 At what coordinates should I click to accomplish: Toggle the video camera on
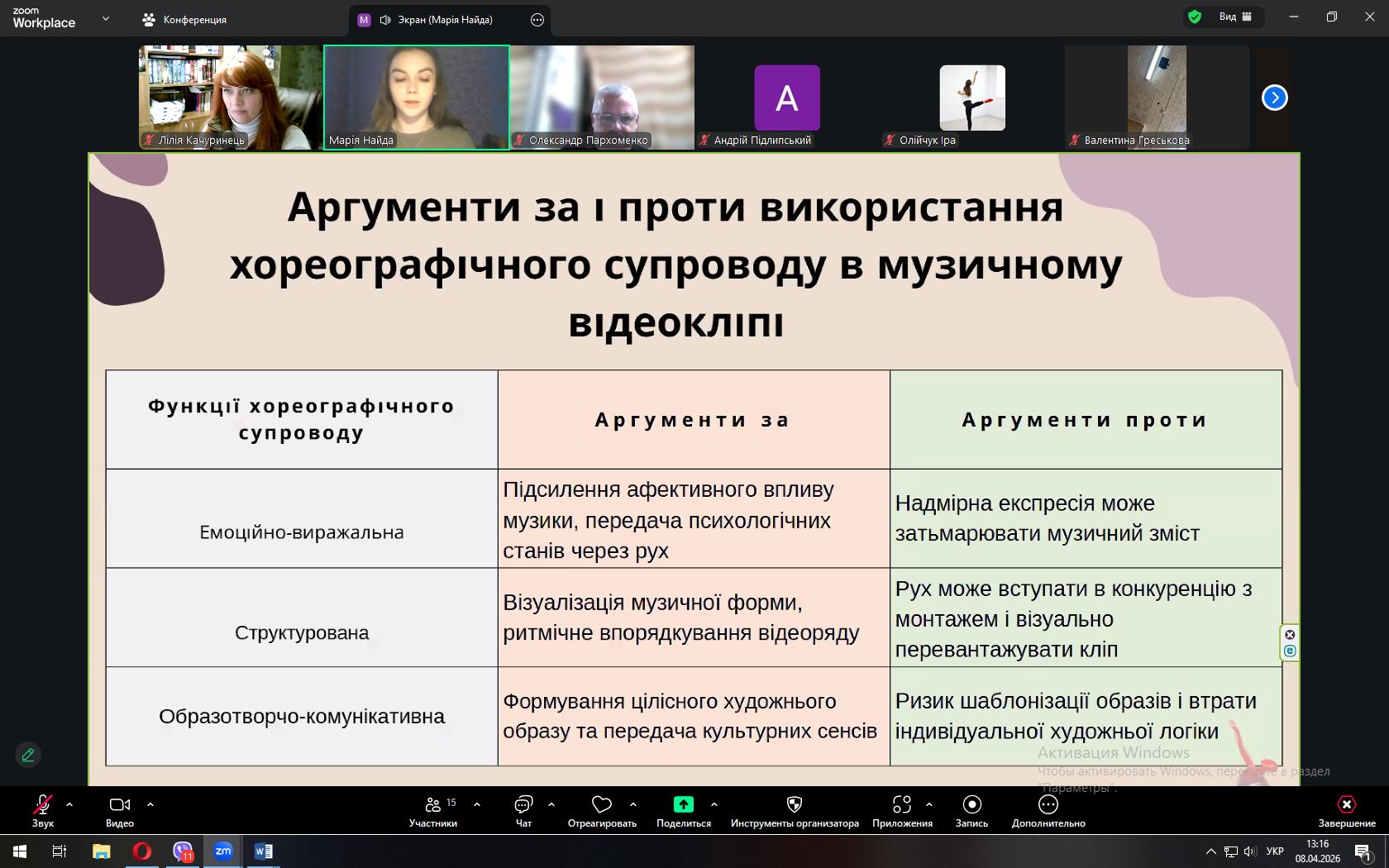(x=120, y=810)
